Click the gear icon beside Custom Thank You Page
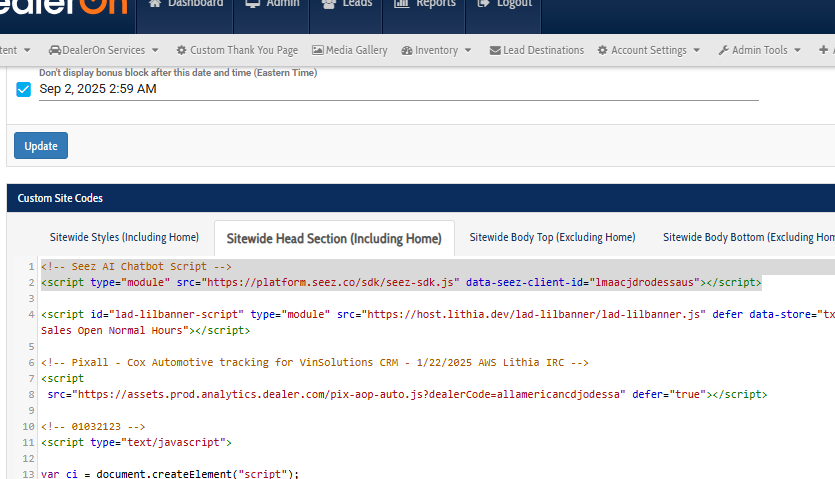 tap(182, 50)
